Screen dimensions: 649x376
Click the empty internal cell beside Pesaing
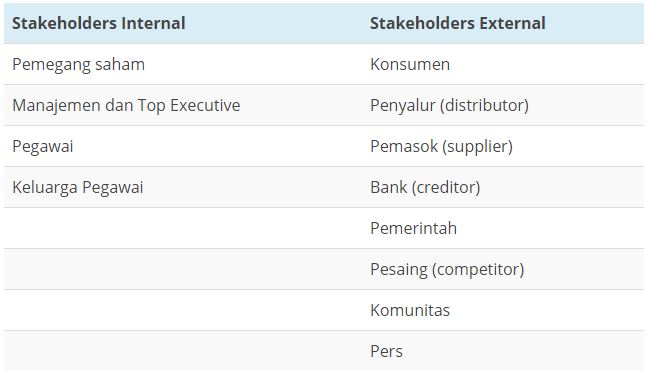183,269
